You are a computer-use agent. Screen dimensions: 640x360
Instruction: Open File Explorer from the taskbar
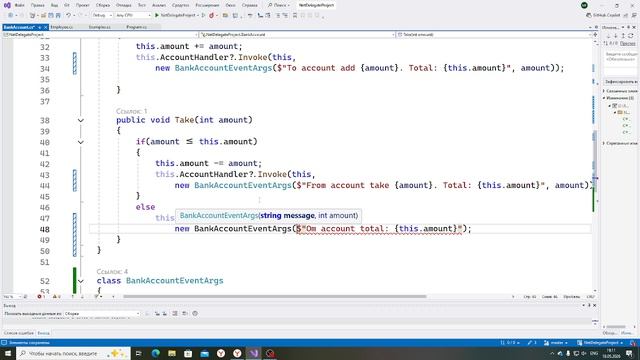point(172,353)
